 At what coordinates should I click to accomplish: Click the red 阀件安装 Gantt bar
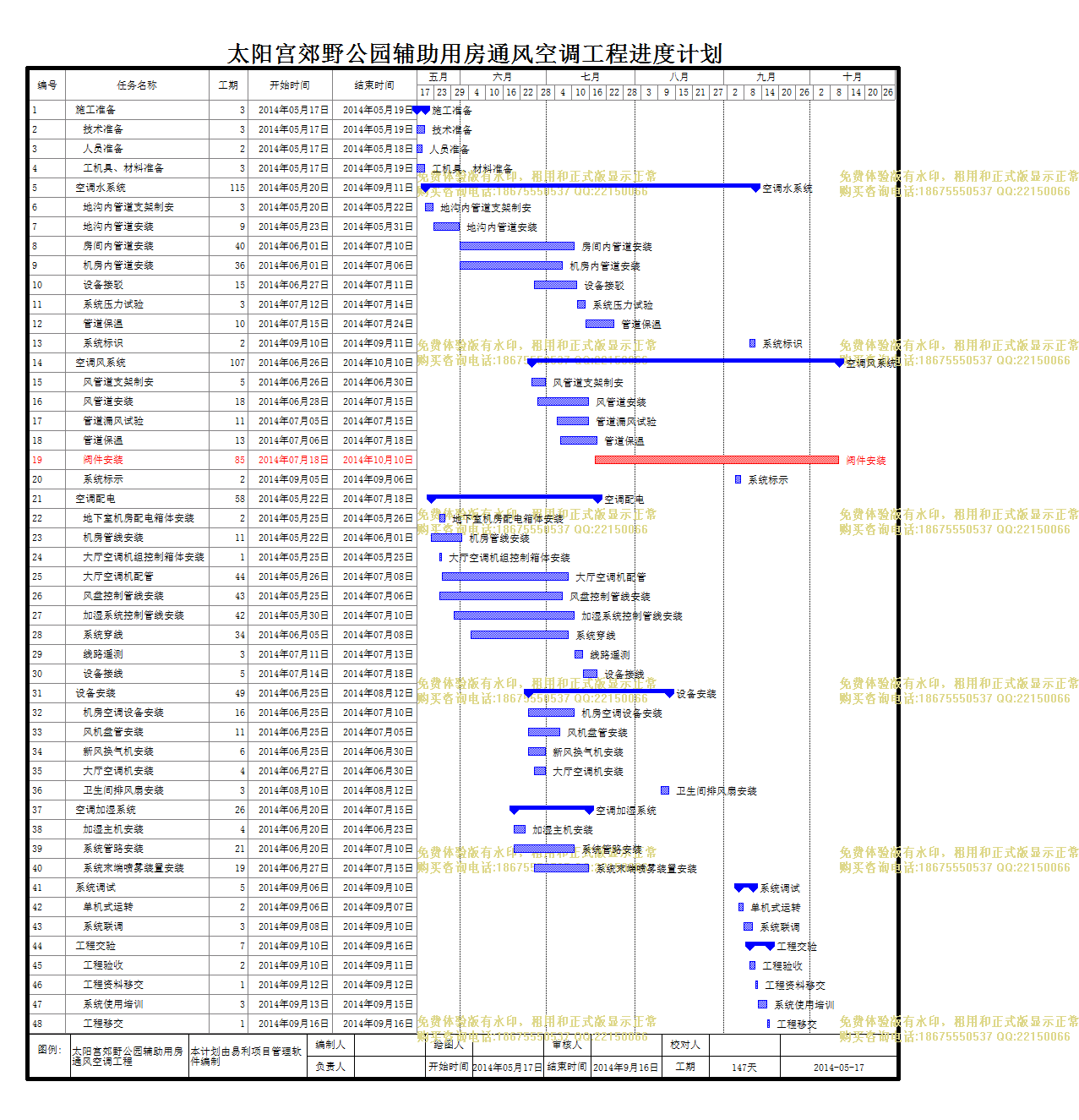pyautogui.click(x=717, y=460)
